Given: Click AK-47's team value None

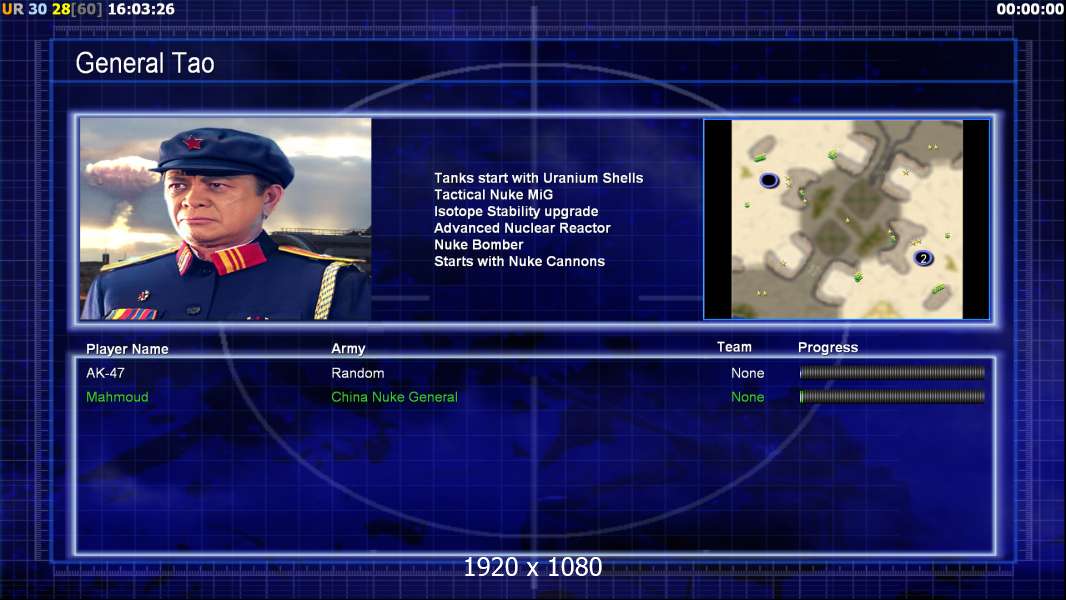Looking at the screenshot, I should (x=747, y=373).
